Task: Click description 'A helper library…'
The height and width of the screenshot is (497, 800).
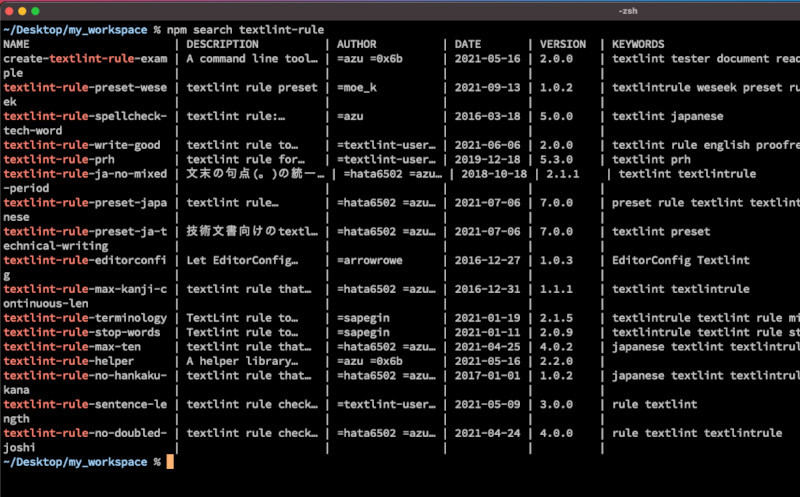Action: pyautogui.click(x=242, y=361)
